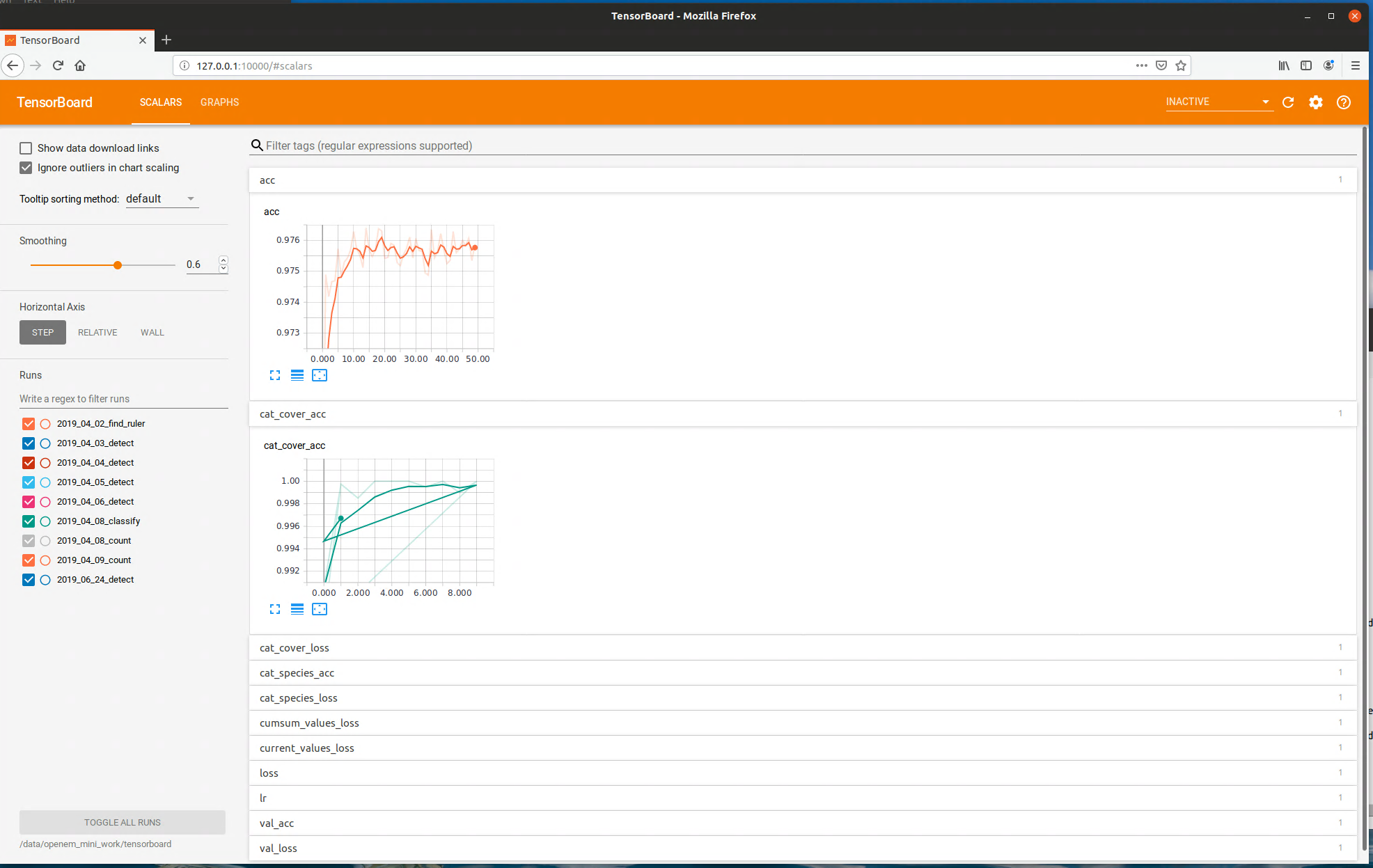Open Firefox library icon
This screenshot has width=1373, height=868.
tap(1284, 65)
